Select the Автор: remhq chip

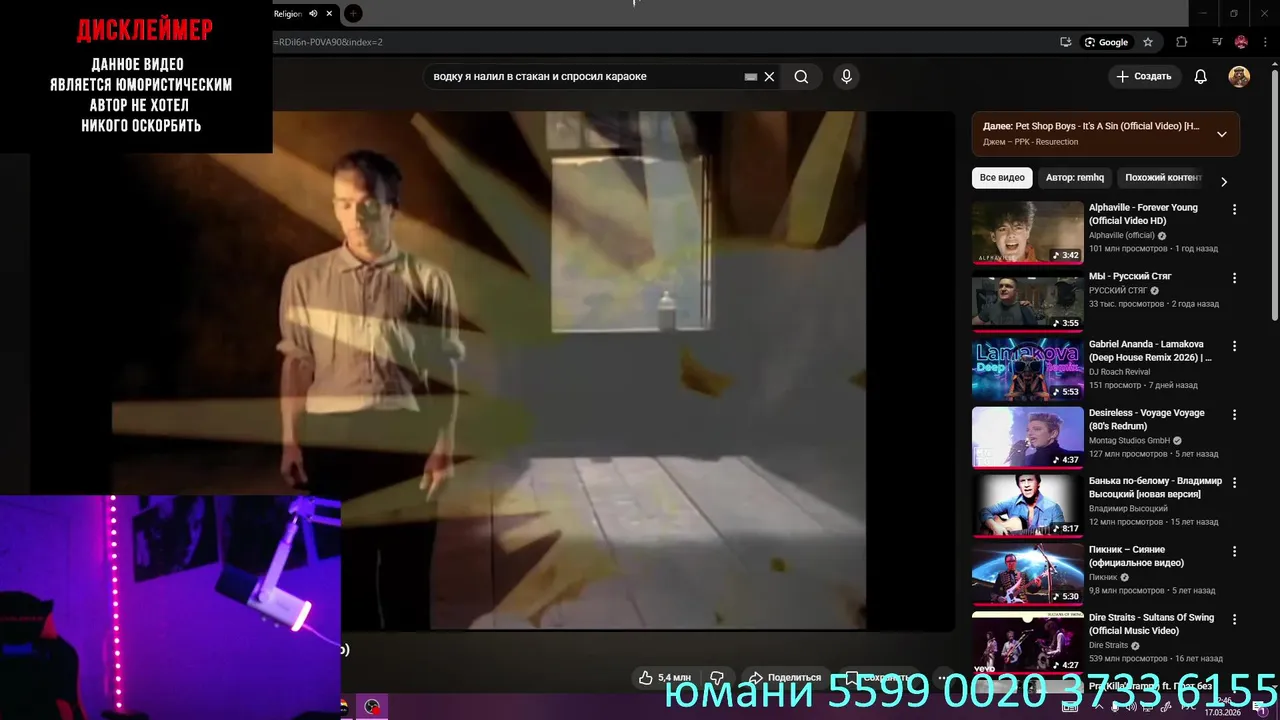click(x=1075, y=178)
